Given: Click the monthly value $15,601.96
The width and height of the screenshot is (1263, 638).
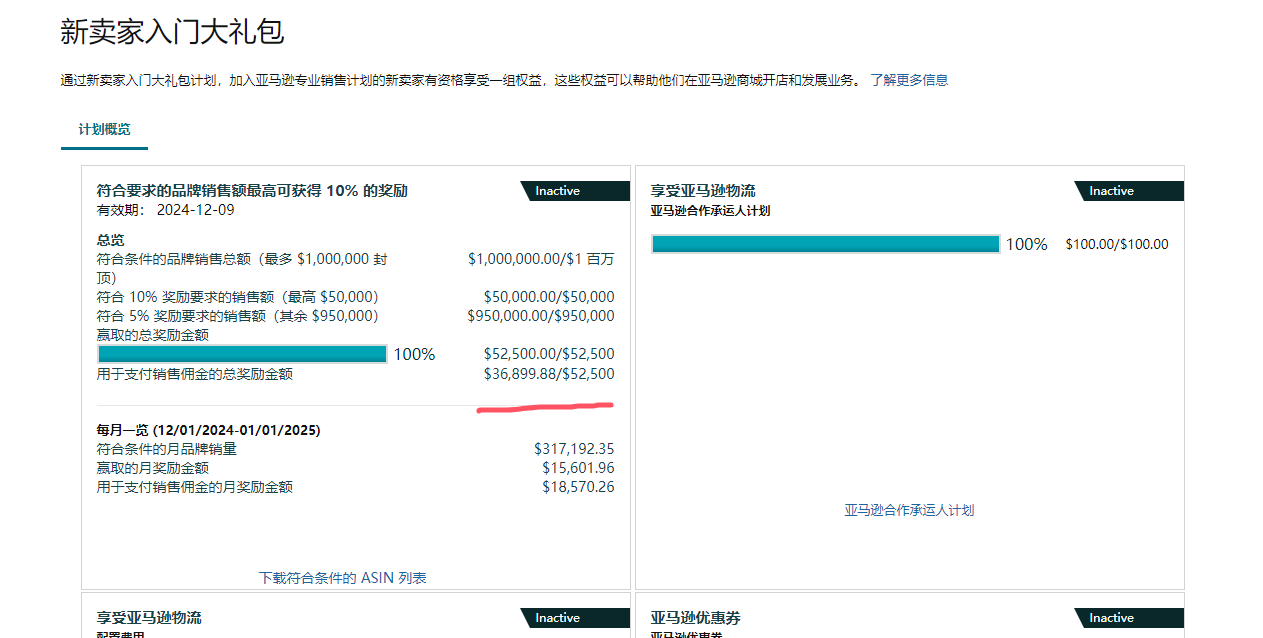Looking at the screenshot, I should coord(578,468).
